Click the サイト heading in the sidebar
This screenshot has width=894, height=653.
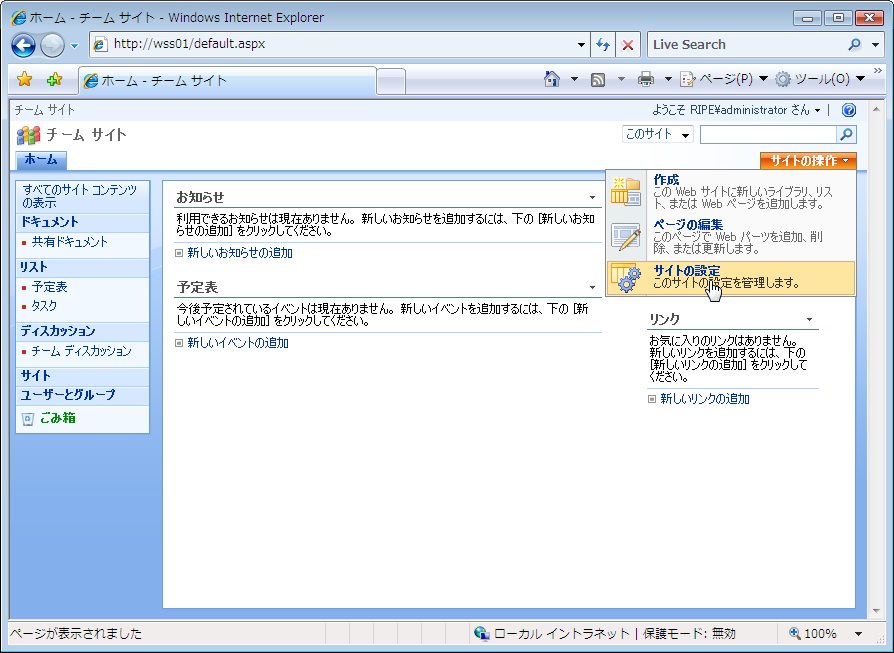click(36, 376)
